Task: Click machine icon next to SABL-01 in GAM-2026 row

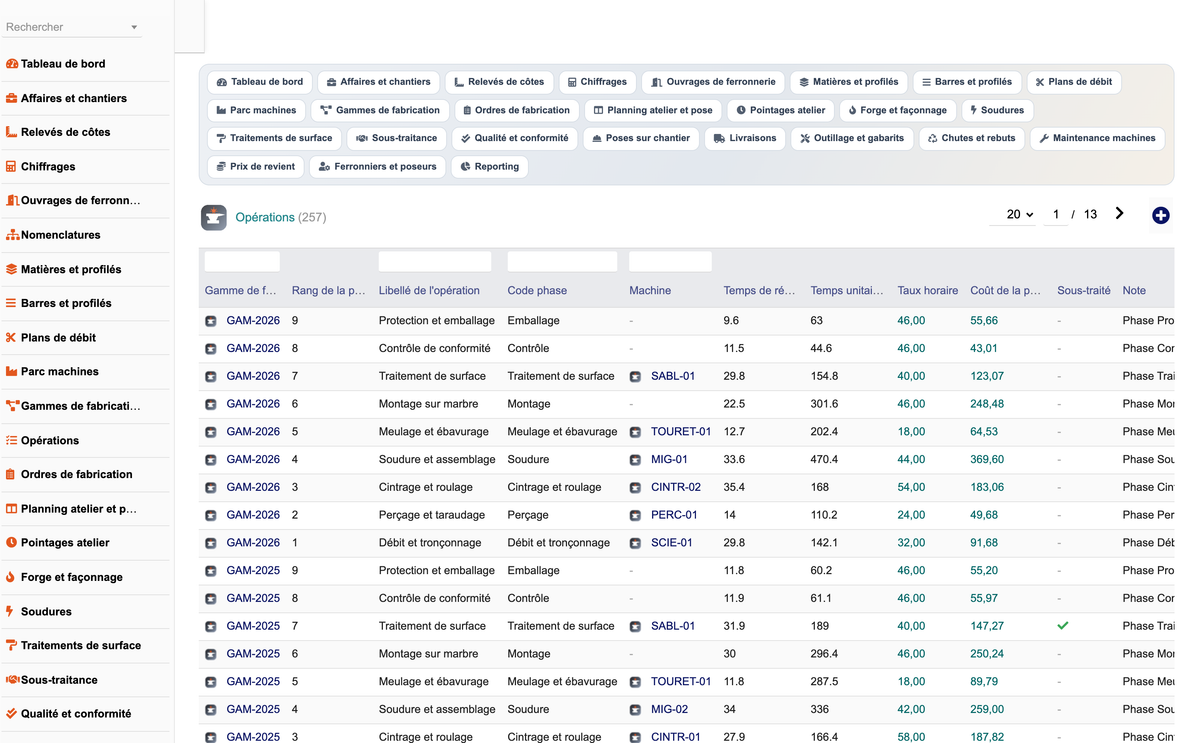Action: (635, 377)
